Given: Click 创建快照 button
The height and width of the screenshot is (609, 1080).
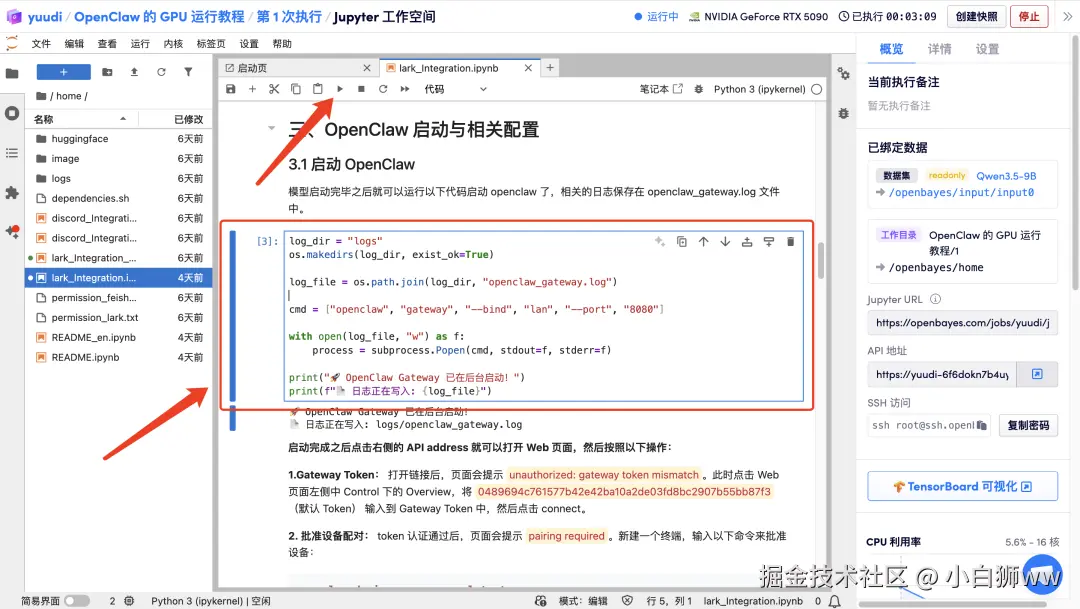Looking at the screenshot, I should pos(977,17).
